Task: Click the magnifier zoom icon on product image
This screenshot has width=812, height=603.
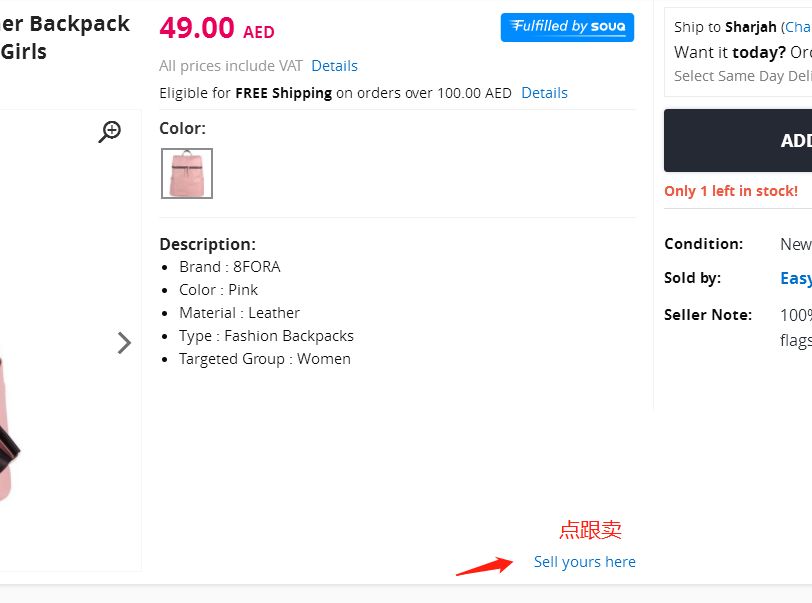Action: point(110,131)
